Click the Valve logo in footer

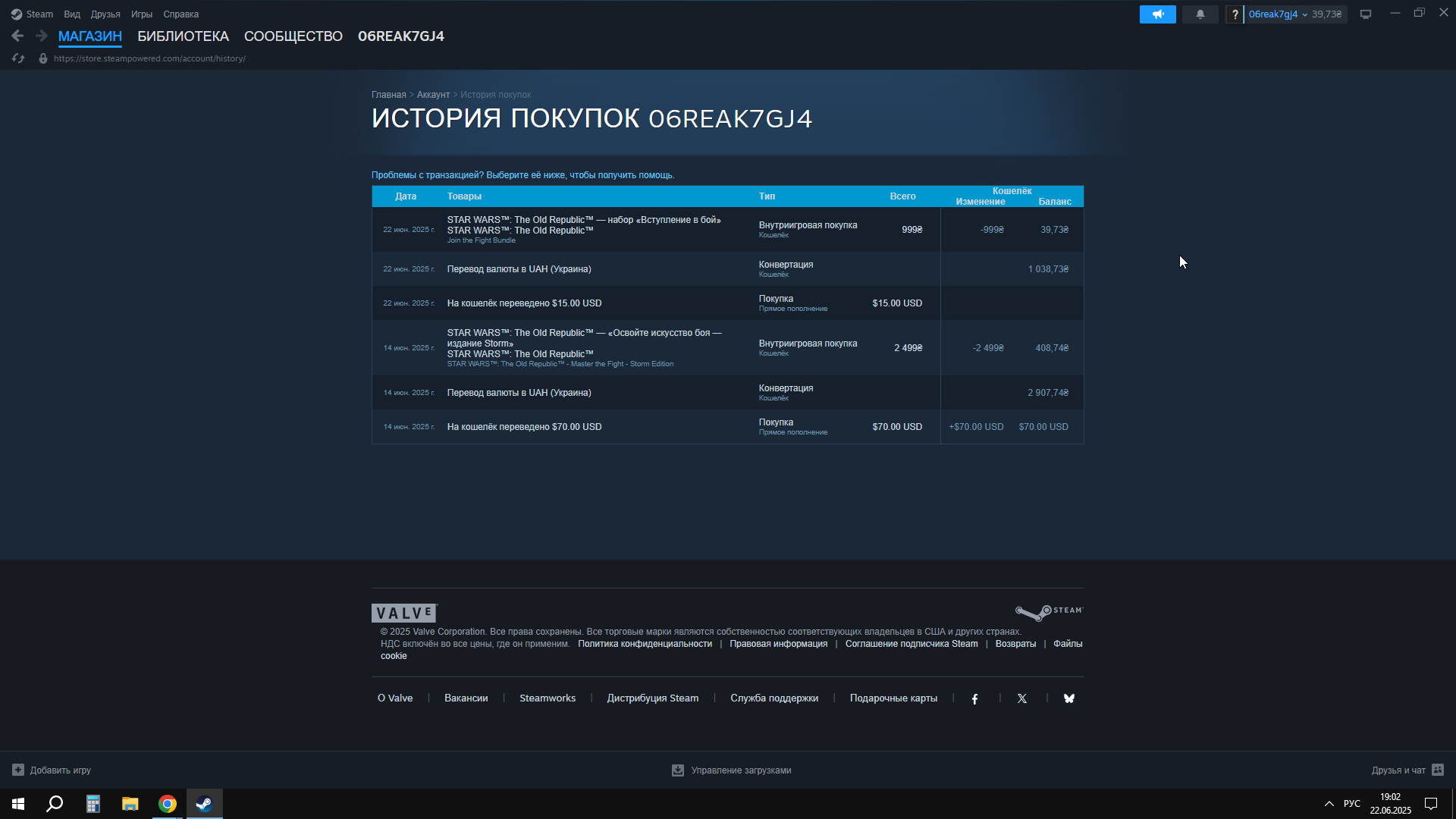click(404, 613)
